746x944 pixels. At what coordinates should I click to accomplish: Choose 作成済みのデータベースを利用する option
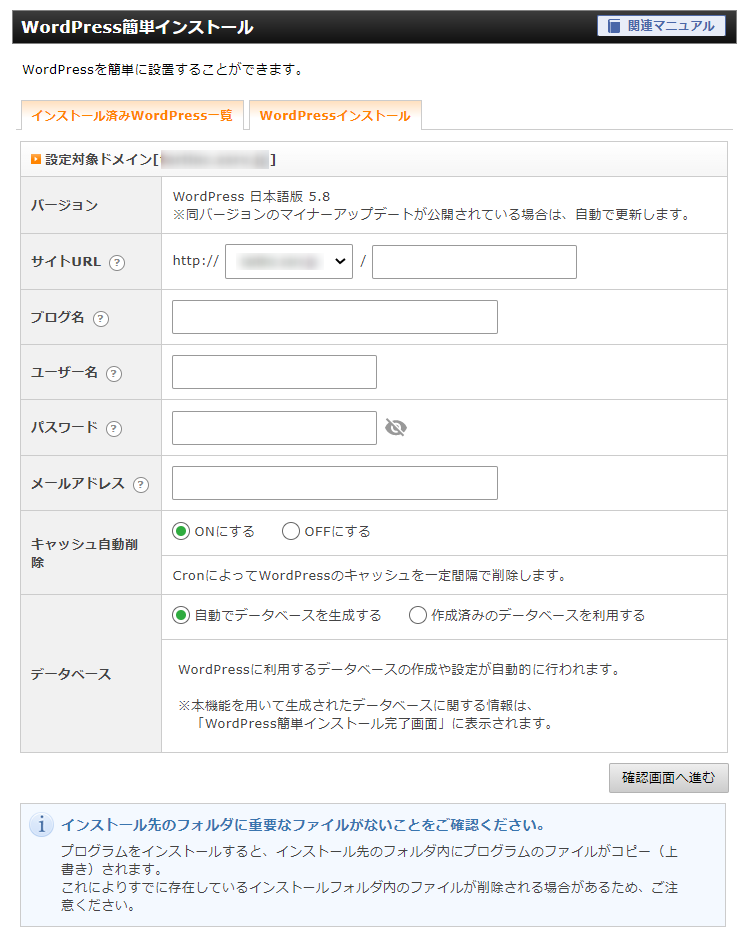[x=418, y=615]
